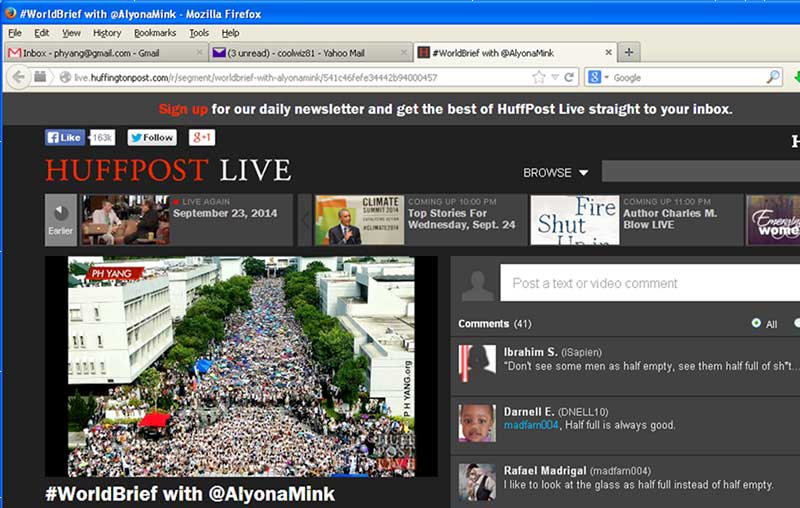Click Author Charles M. Blow LIVE
Viewport: 800px width, 508px height.
[x=670, y=219]
